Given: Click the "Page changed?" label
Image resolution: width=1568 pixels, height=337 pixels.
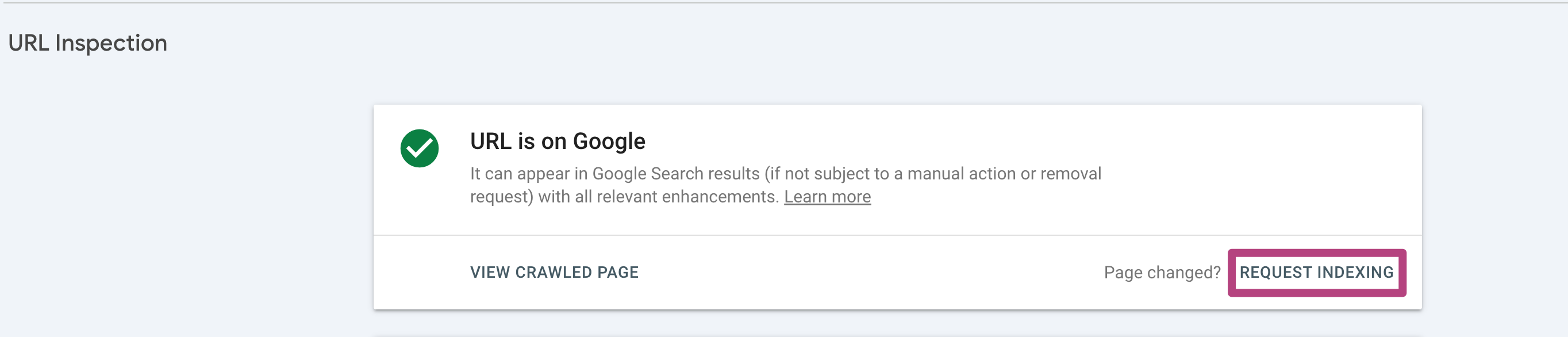Looking at the screenshot, I should click(1162, 273).
